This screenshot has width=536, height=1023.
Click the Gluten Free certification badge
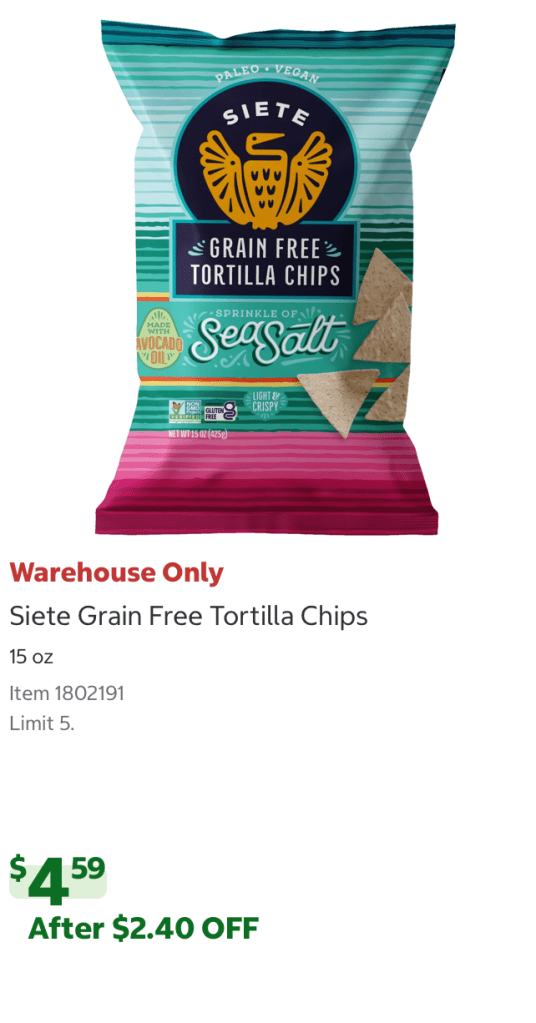[220, 412]
